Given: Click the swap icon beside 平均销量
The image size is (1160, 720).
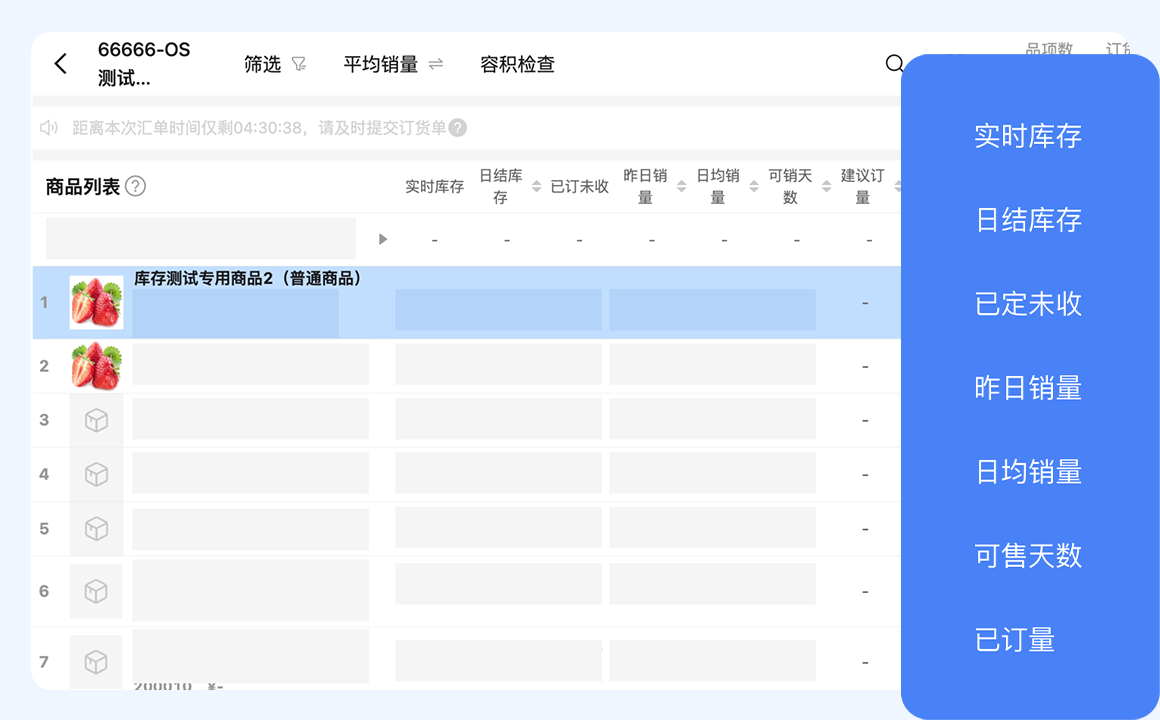Looking at the screenshot, I should coord(436,64).
